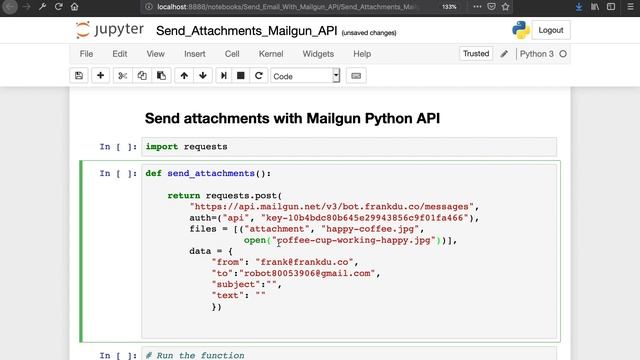Open the Widgets menu
640x360 pixels.
(318, 54)
